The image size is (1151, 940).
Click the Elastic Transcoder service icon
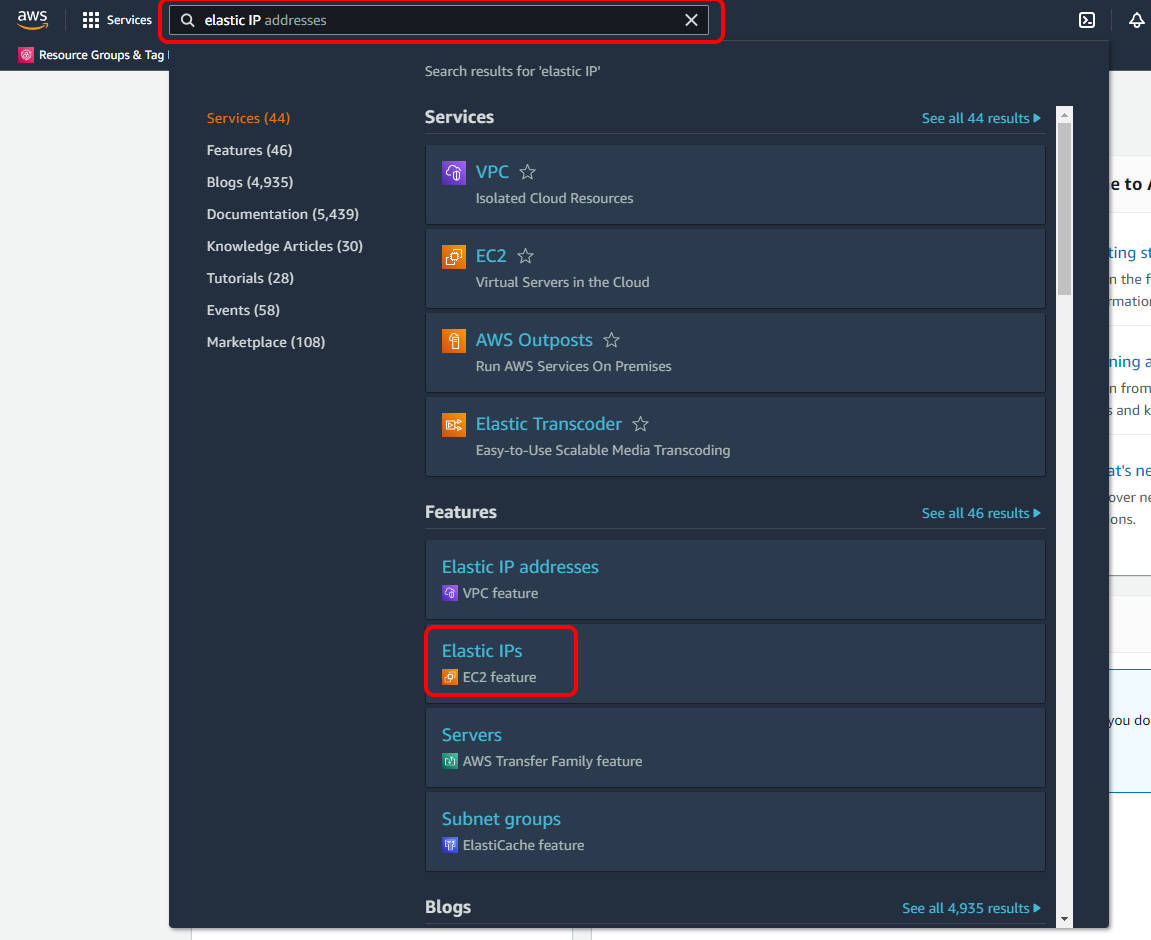tap(454, 425)
